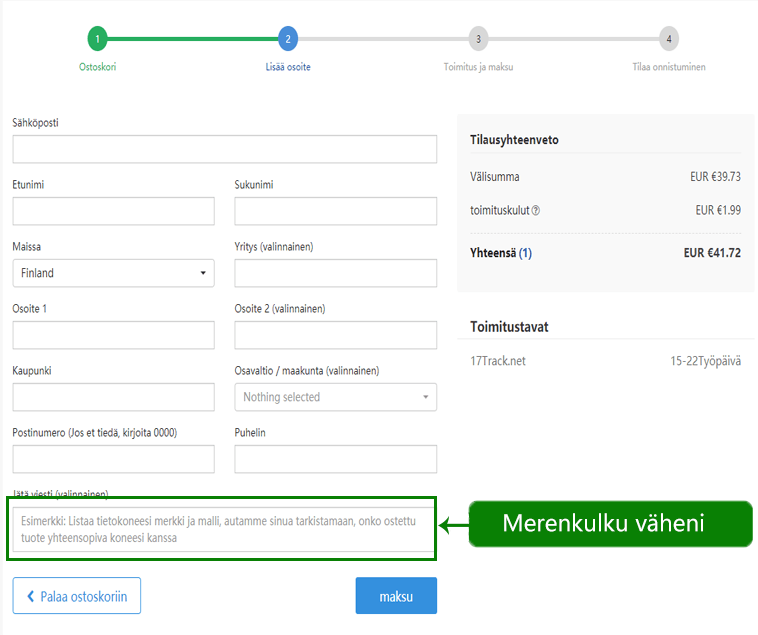The width and height of the screenshot is (758, 635).
Task: Expand the Osavaltio / maakunta dropdown
Action: pos(335,397)
